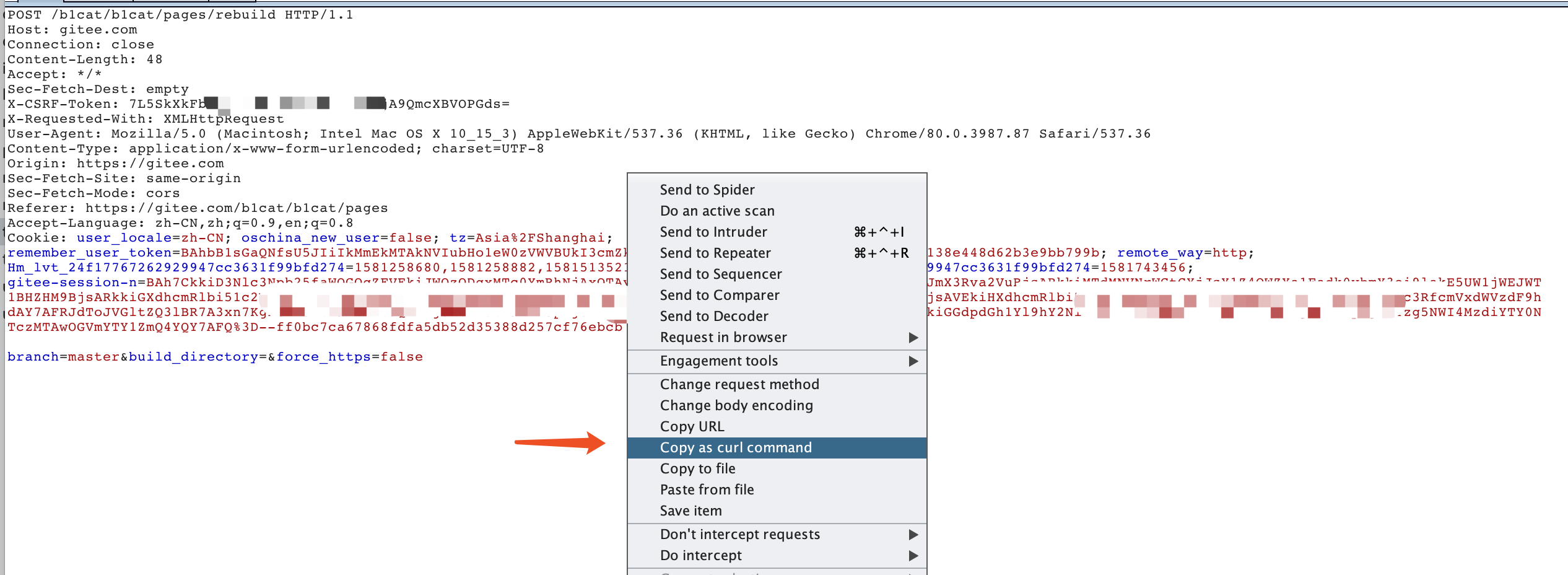Image resolution: width=1568 pixels, height=575 pixels.
Task: Click the Sec-Fetch-Mode: cors header
Action: 94,193
